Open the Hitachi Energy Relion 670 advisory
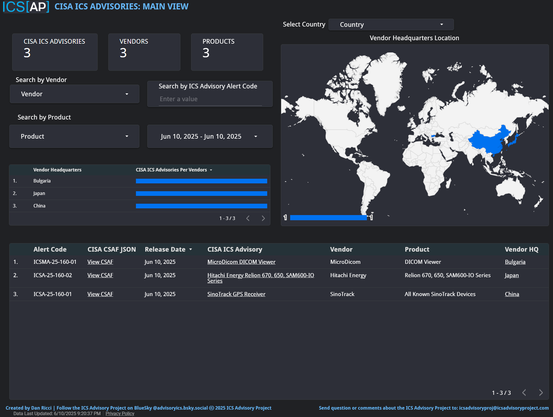The height and width of the screenshot is (417, 553). (260, 278)
